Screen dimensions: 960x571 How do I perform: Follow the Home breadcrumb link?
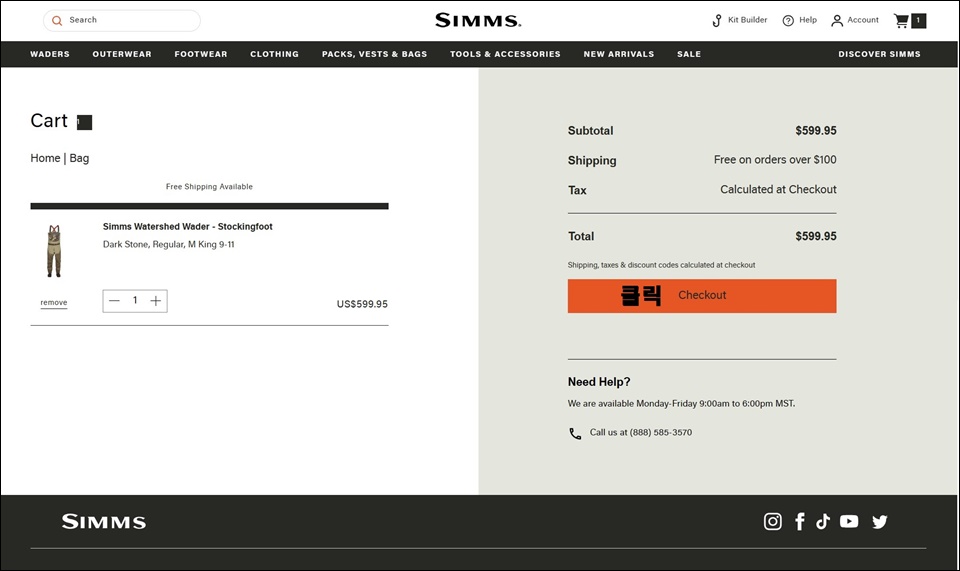(45, 158)
